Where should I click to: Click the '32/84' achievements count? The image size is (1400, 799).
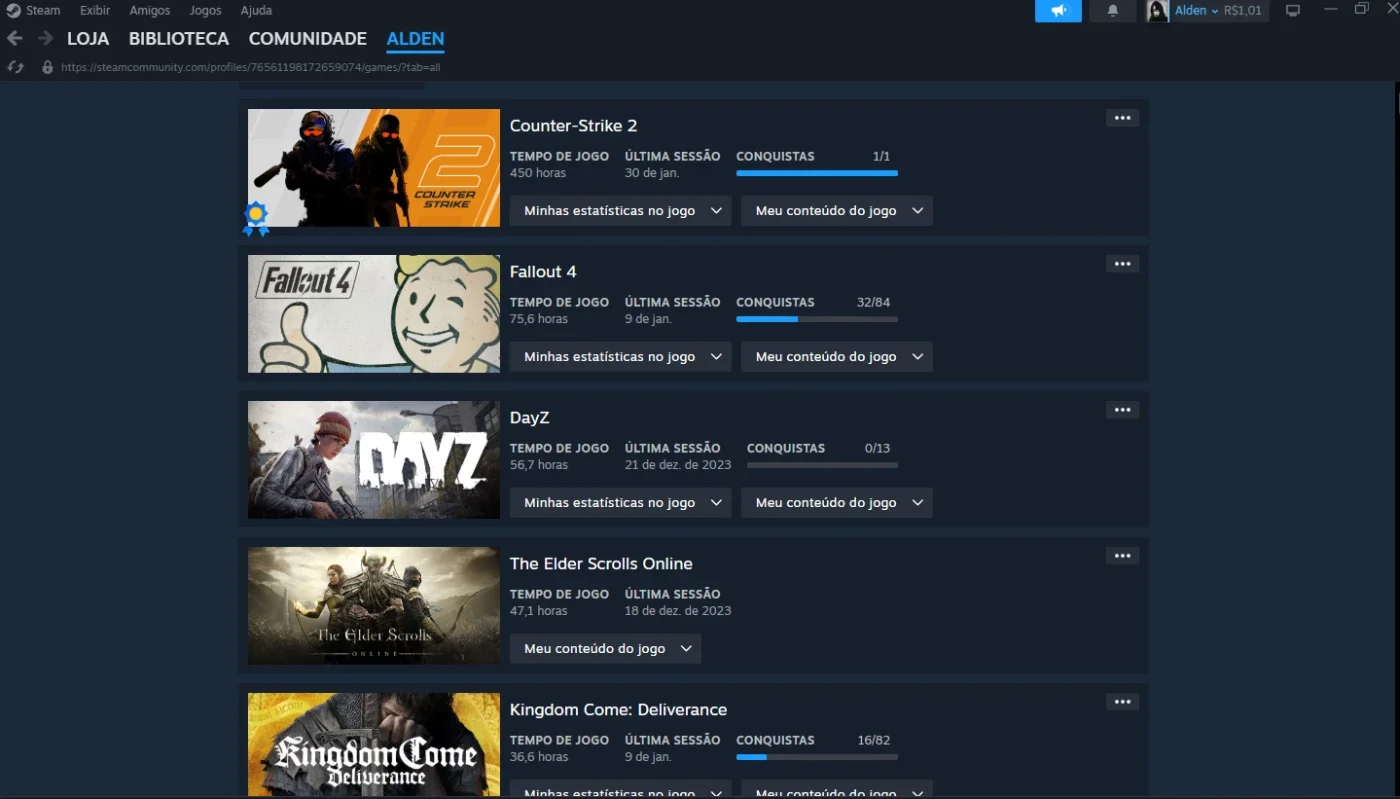pos(873,302)
